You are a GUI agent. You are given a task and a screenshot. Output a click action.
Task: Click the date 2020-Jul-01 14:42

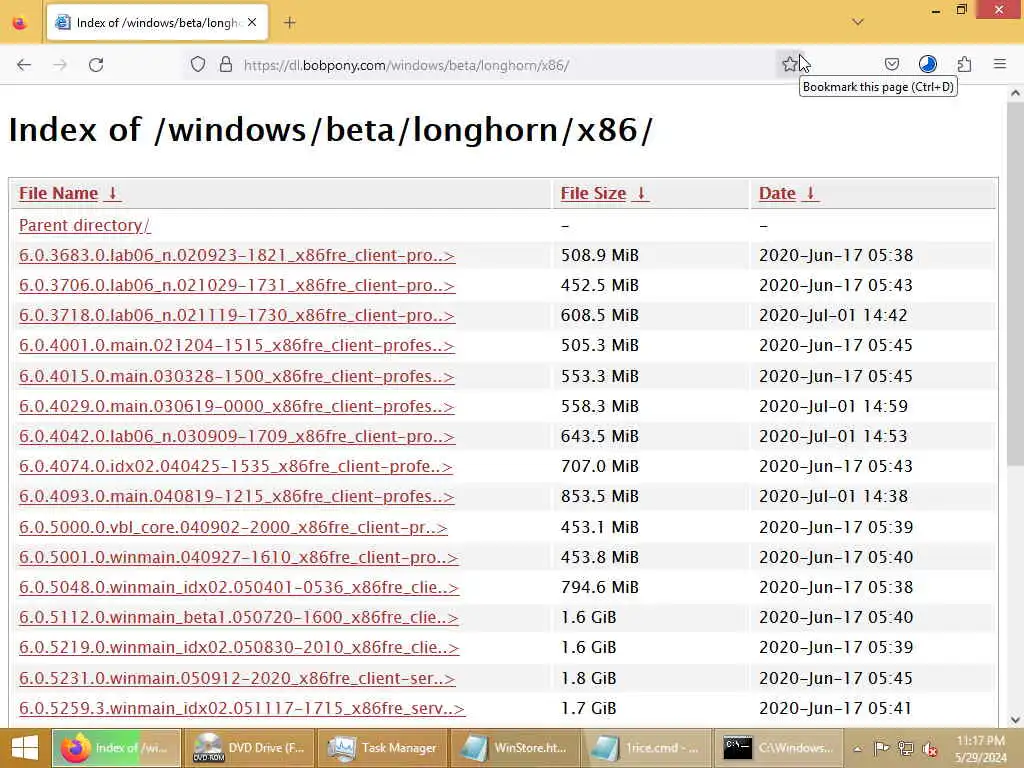tap(833, 315)
